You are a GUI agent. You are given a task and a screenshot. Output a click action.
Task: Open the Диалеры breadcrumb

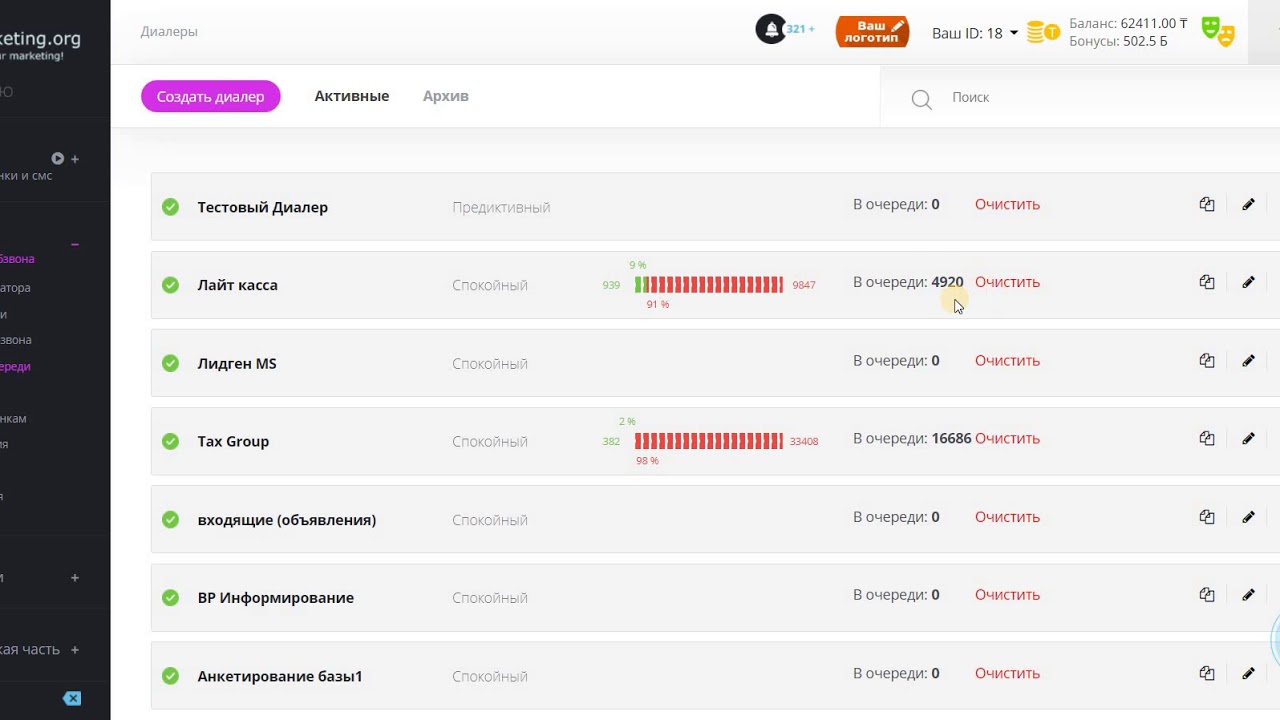[169, 31]
